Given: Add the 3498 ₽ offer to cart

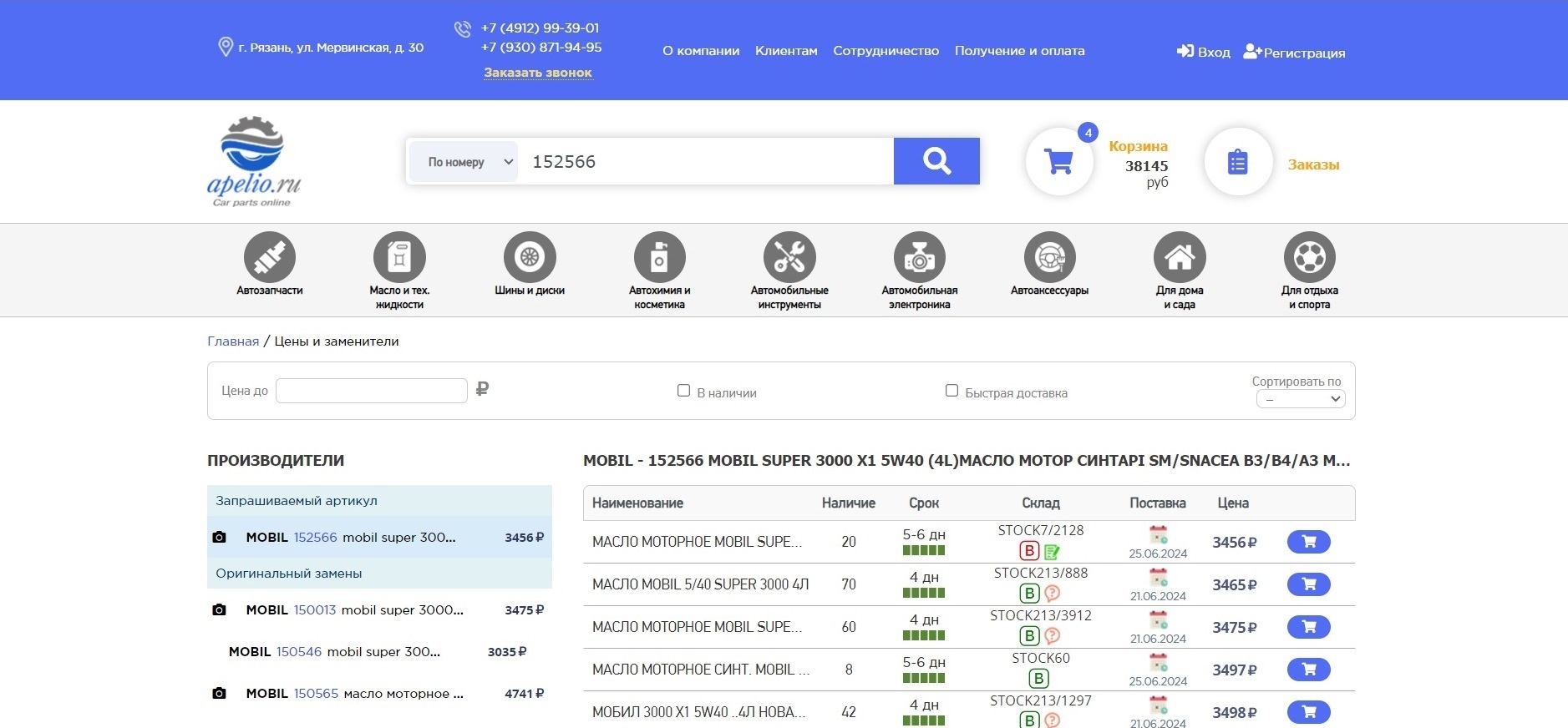Looking at the screenshot, I should pos(1309,712).
